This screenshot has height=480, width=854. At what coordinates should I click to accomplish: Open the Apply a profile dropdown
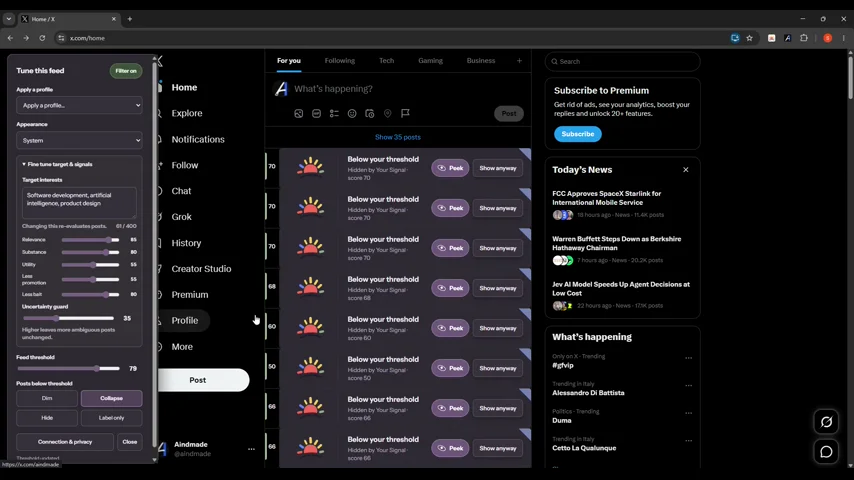(80, 105)
